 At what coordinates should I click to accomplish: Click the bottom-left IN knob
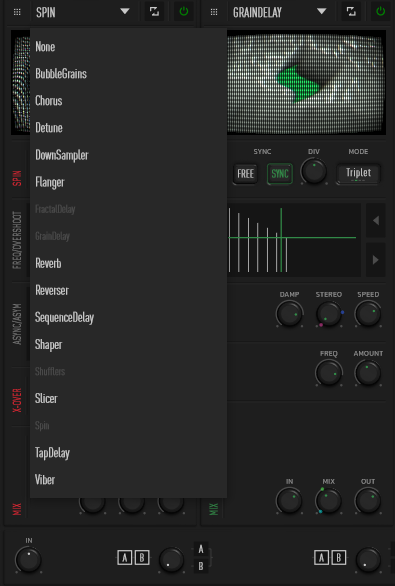[28, 559]
